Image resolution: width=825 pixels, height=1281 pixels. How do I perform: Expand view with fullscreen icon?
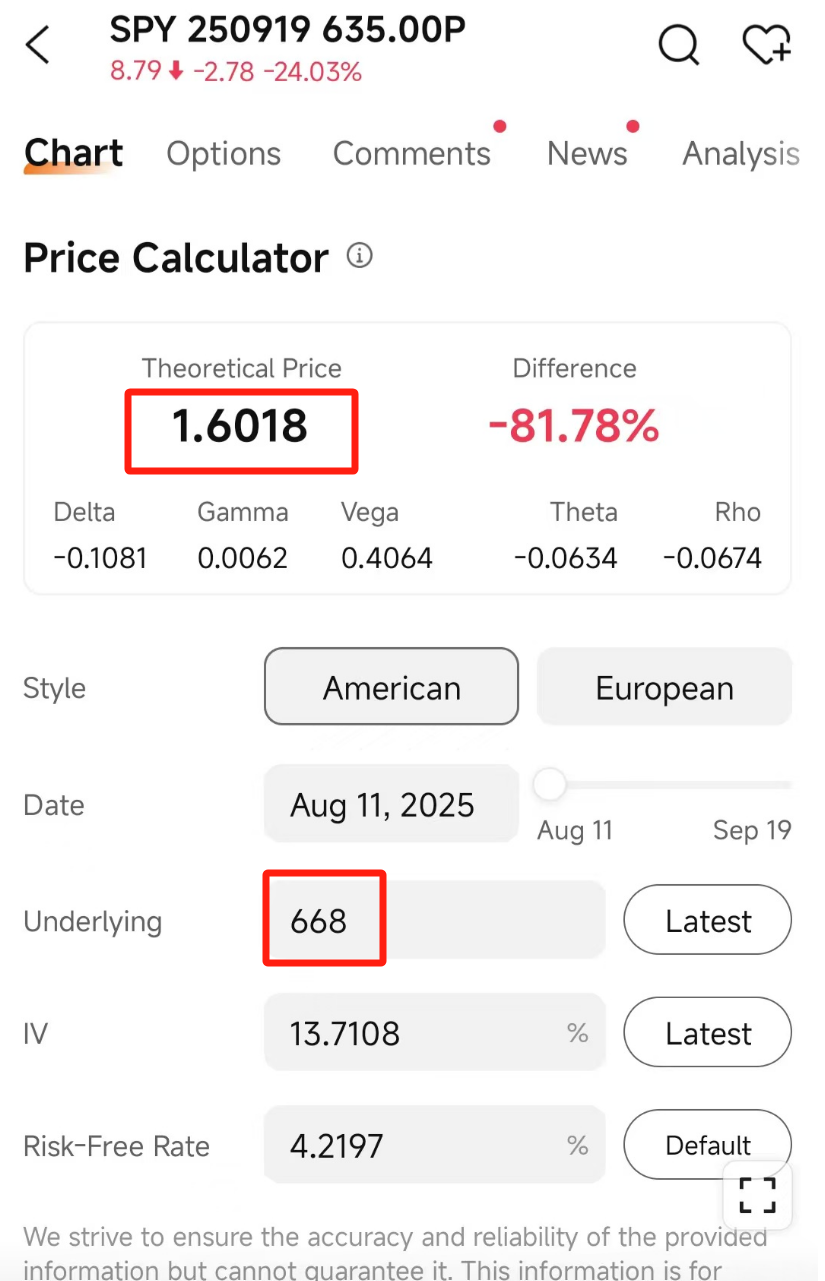pyautogui.click(x=758, y=1195)
